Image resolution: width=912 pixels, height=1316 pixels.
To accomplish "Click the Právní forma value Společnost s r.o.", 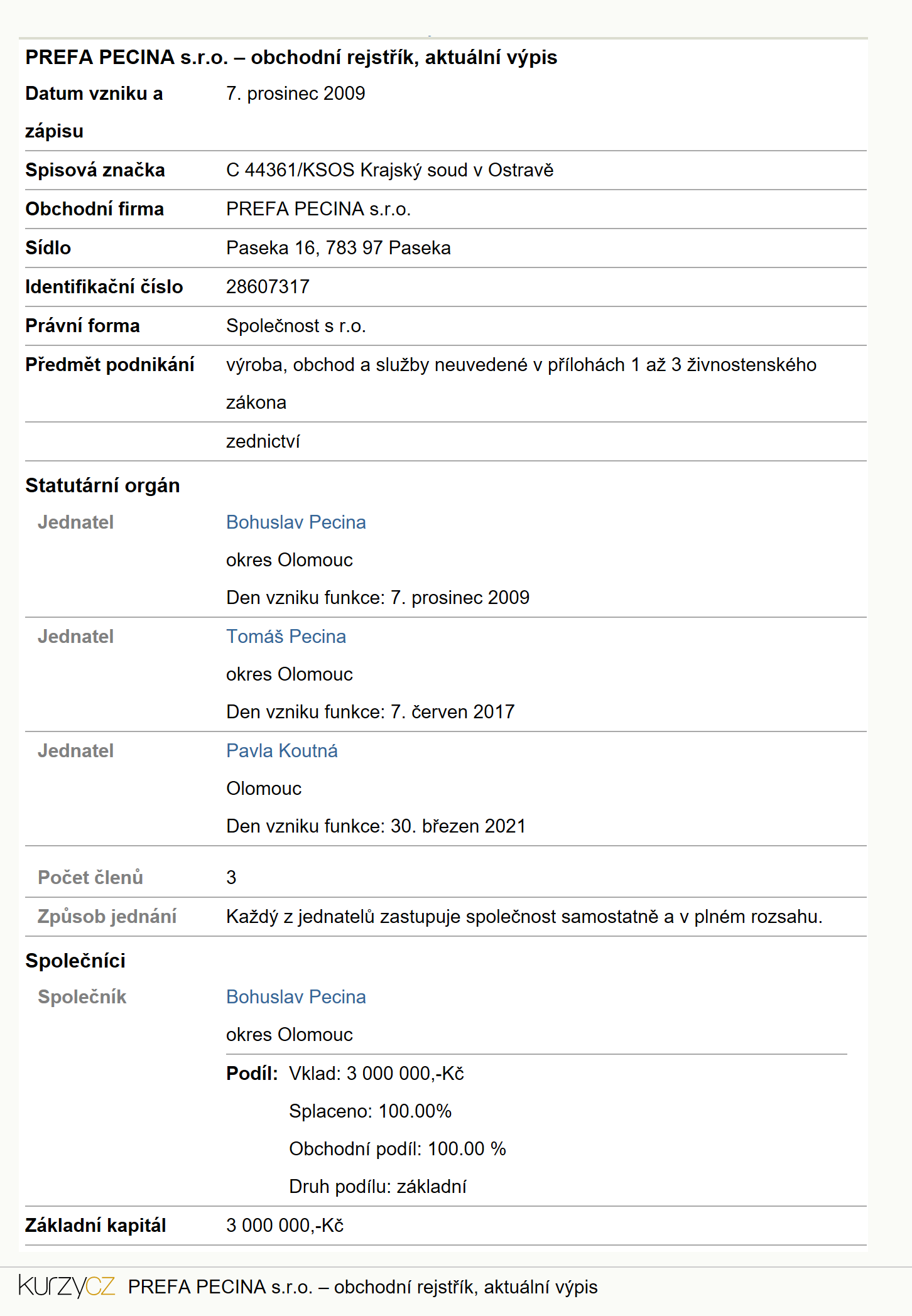I will pyautogui.click(x=296, y=326).
